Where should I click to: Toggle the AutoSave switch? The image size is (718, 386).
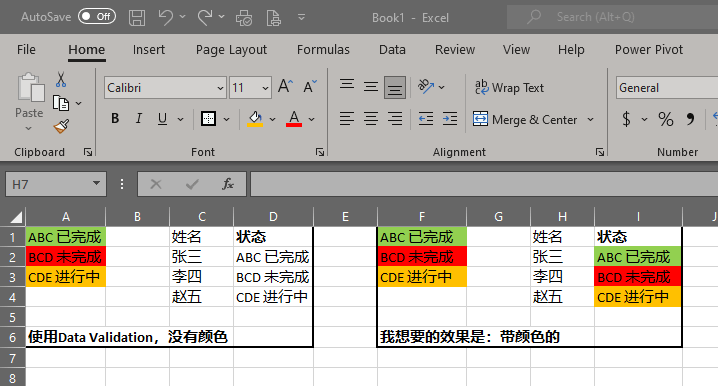(97, 17)
